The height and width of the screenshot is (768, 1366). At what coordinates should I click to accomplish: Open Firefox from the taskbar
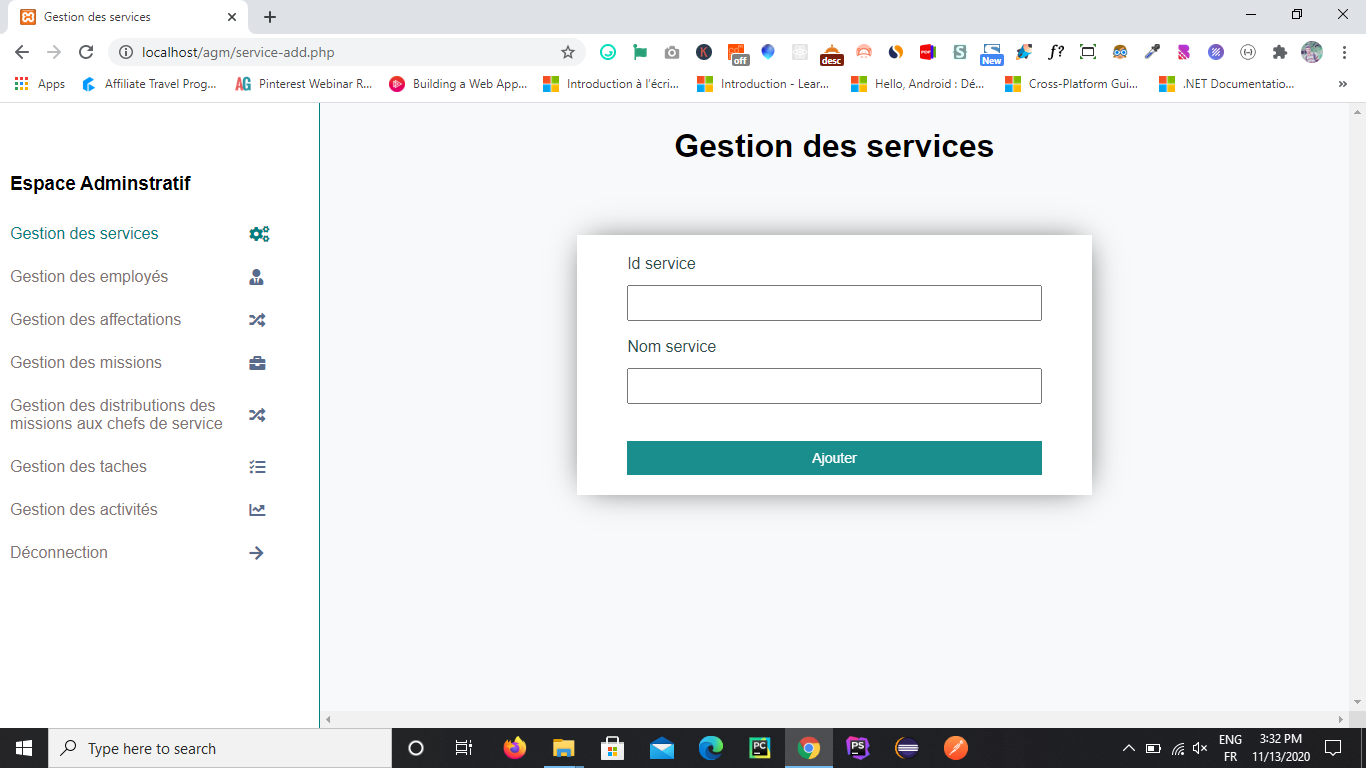coord(515,748)
